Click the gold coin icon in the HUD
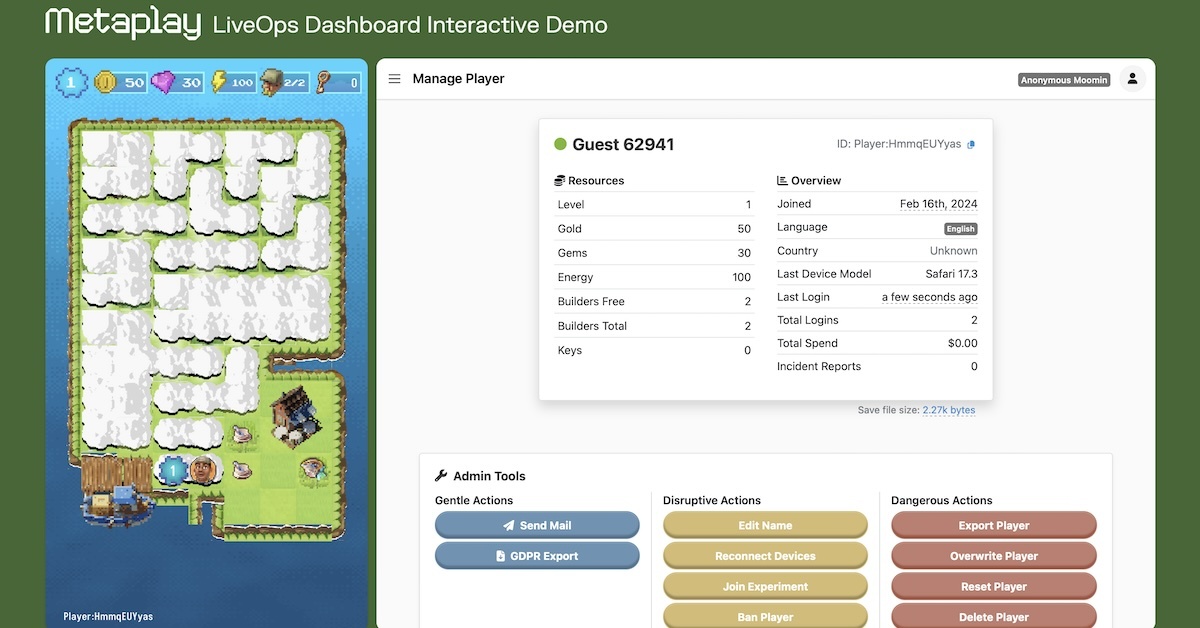Image resolution: width=1200 pixels, height=628 pixels. (104, 82)
